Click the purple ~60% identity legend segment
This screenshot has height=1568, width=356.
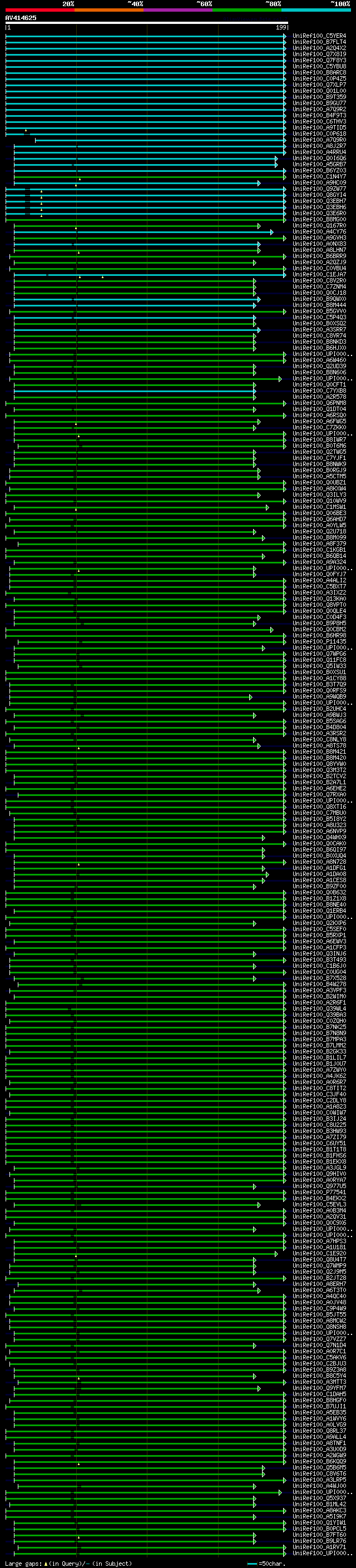[x=179, y=10]
